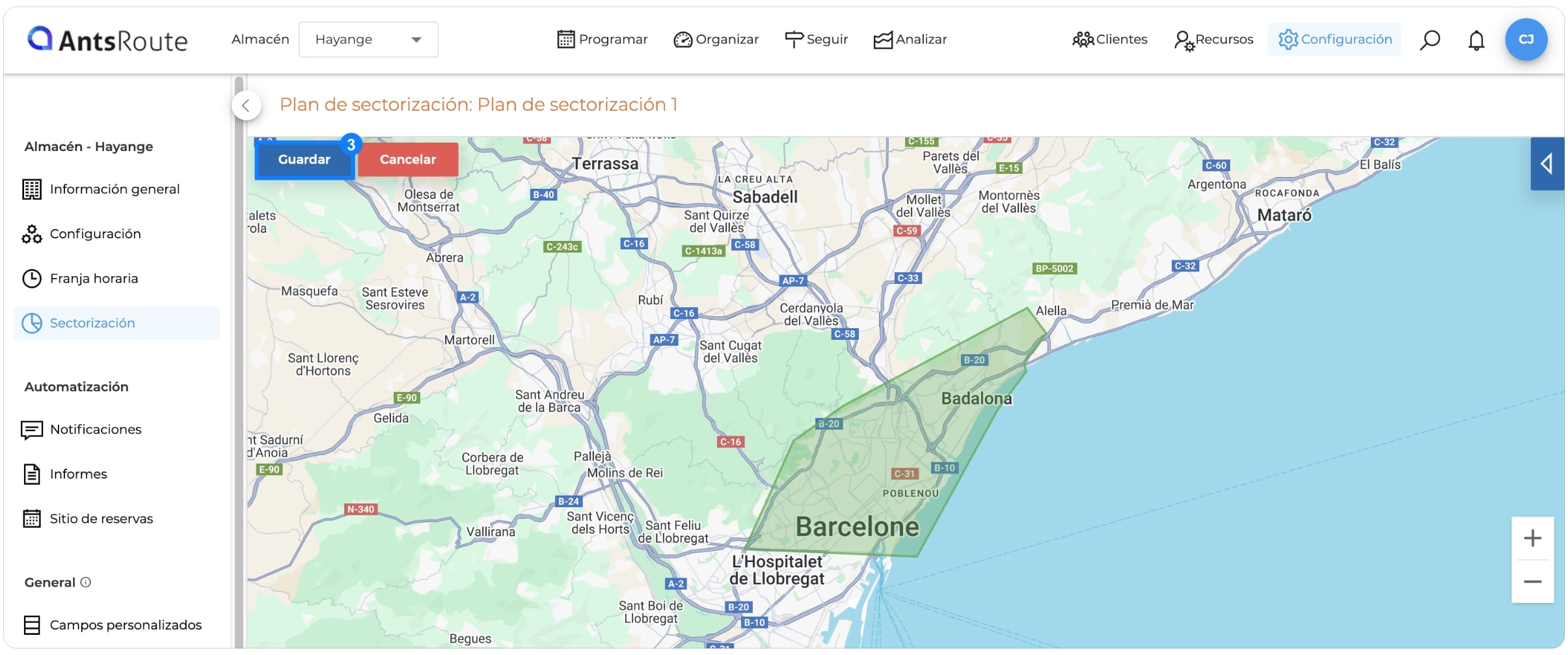The height and width of the screenshot is (655, 1568).
Task: Open Sitio de reservas
Action: [116, 519]
